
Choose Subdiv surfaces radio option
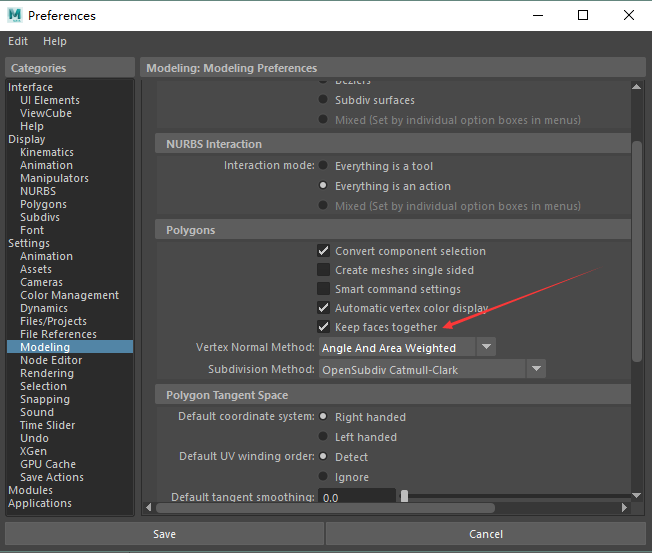coord(323,99)
